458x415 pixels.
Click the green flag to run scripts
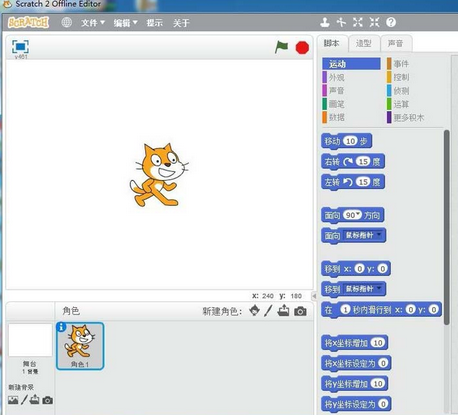point(282,47)
